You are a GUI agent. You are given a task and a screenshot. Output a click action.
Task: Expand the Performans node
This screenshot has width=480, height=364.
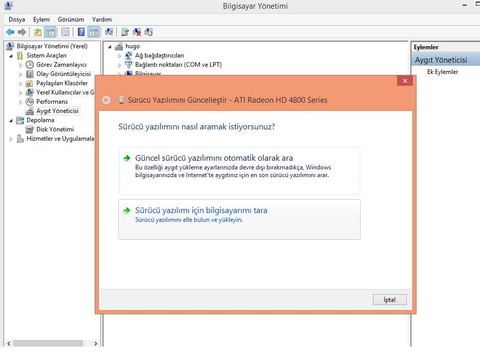pos(21,102)
